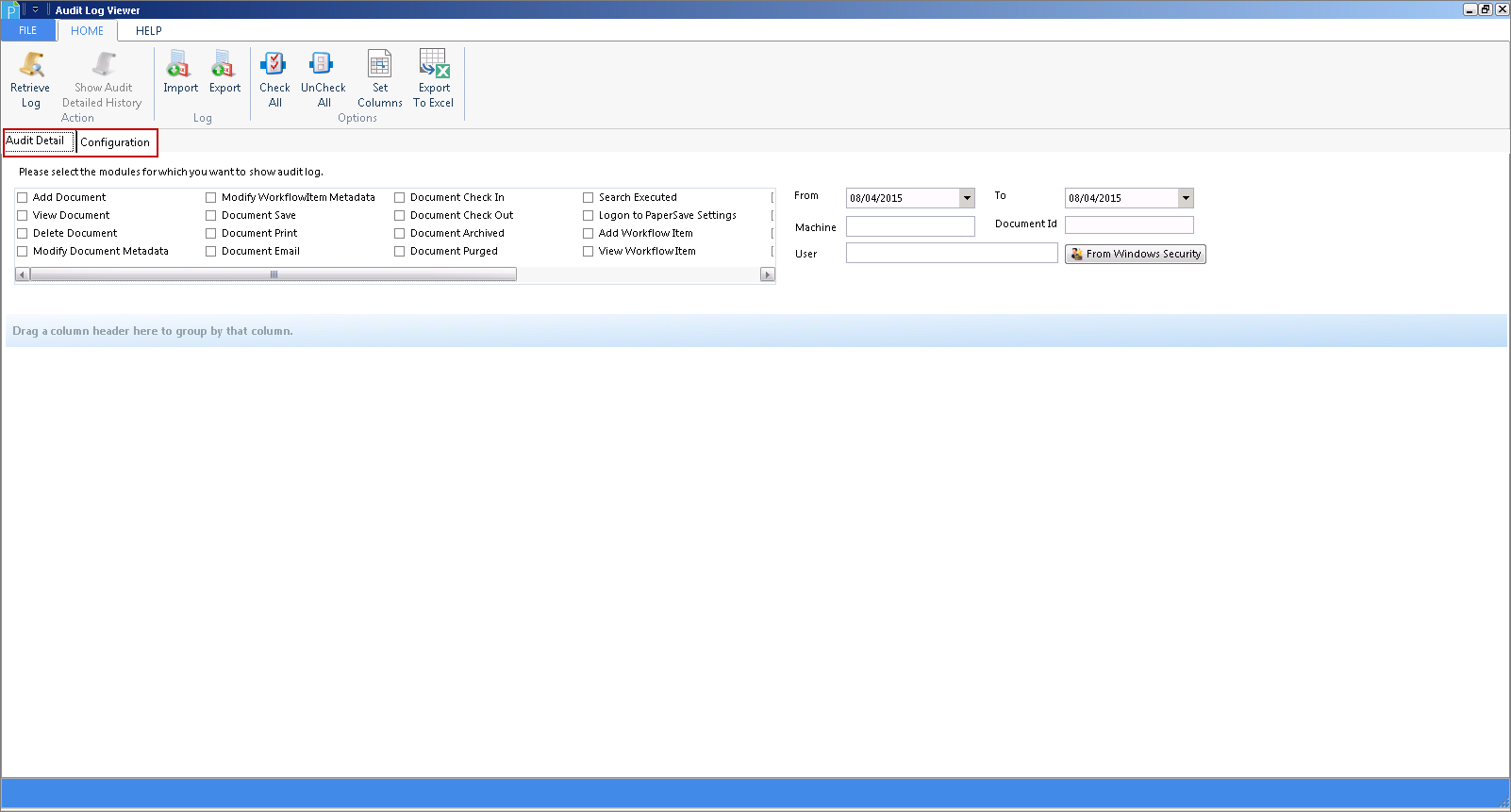Click the User input field
Image resolution: width=1511 pixels, height=812 pixels.
coord(952,253)
